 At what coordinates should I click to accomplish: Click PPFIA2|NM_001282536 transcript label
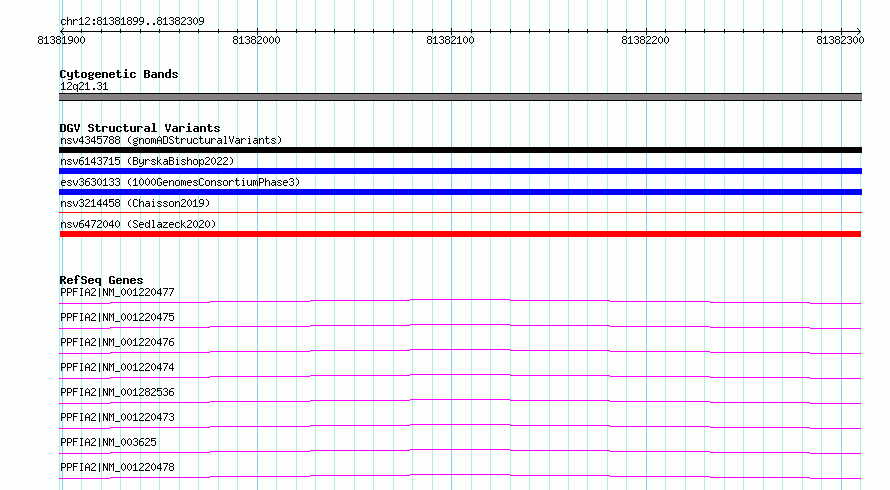coord(117,392)
